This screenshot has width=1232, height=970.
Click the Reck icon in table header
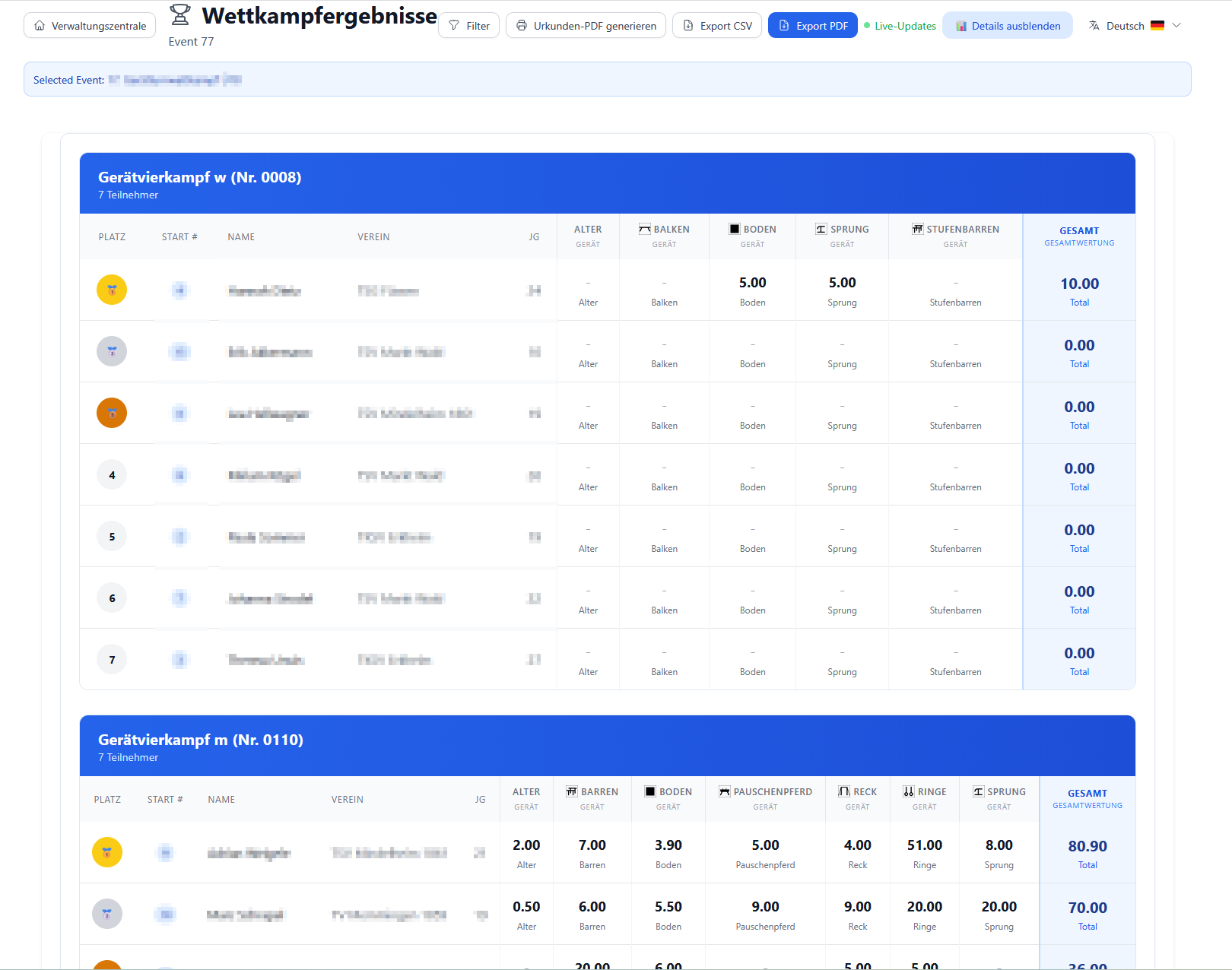(x=844, y=791)
